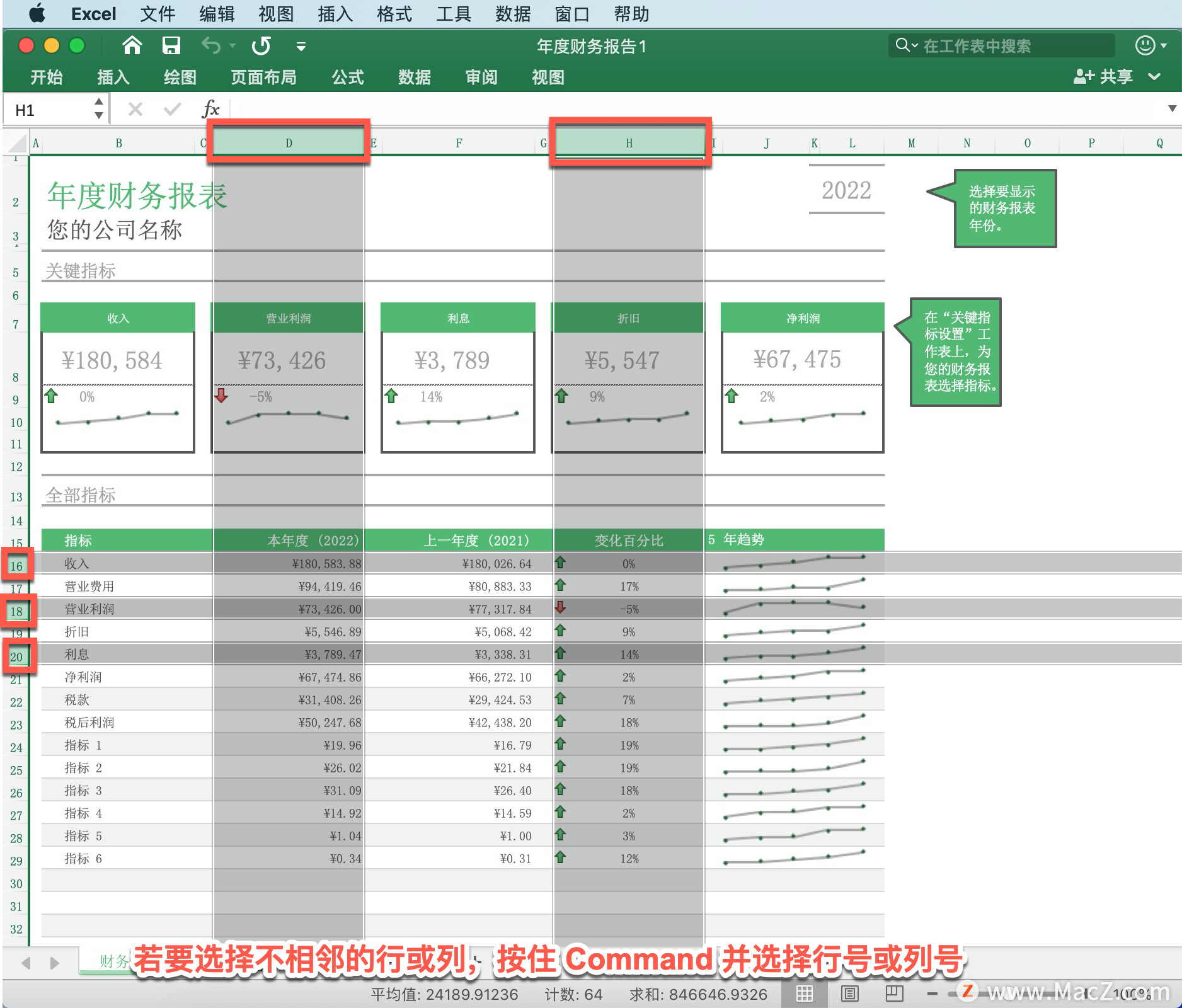This screenshot has width=1182, height=1008.
Task: Select row 20 header
Action: [x=16, y=656]
